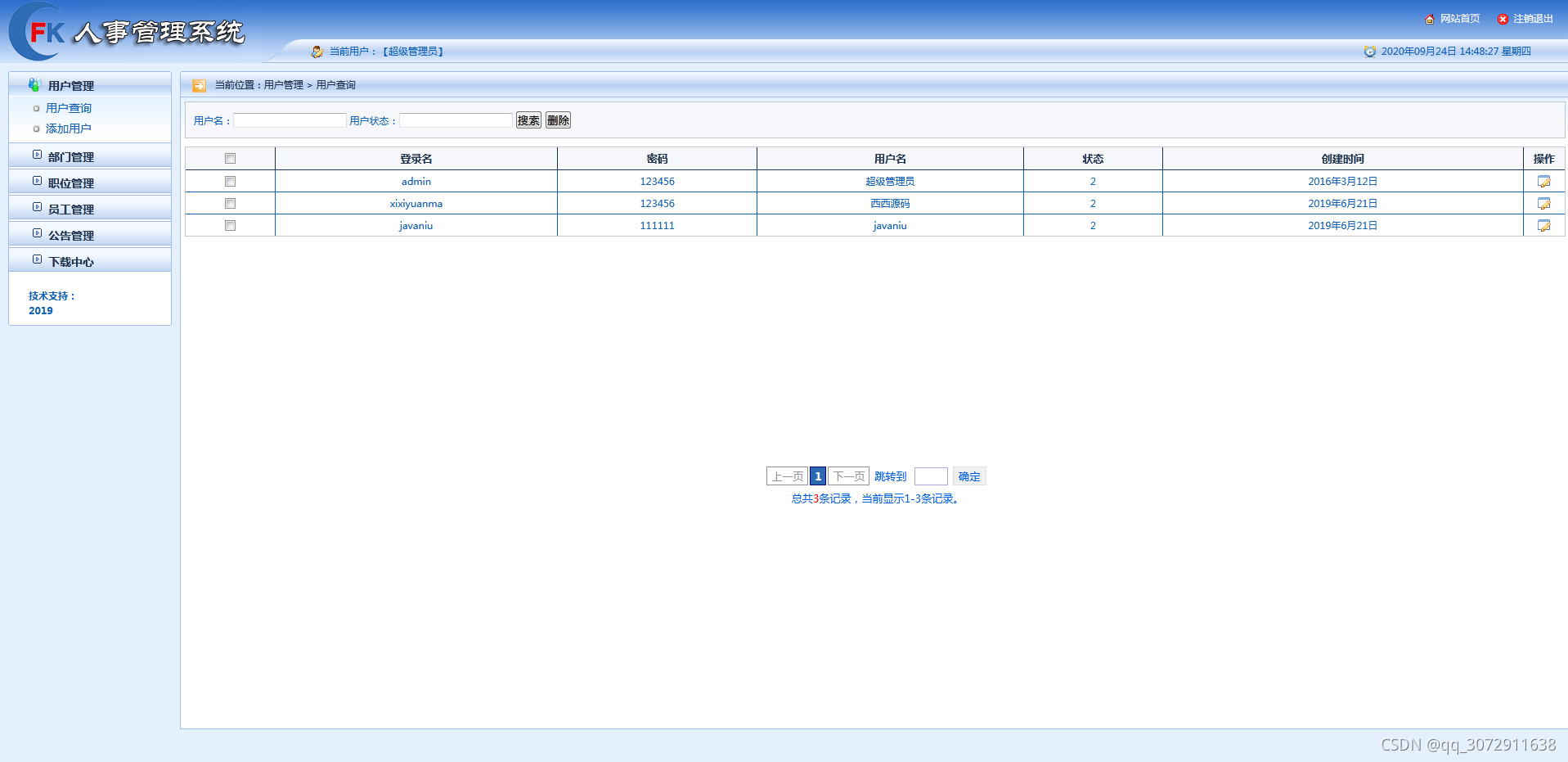Click the current user avatar icon
1568x762 pixels.
[317, 52]
